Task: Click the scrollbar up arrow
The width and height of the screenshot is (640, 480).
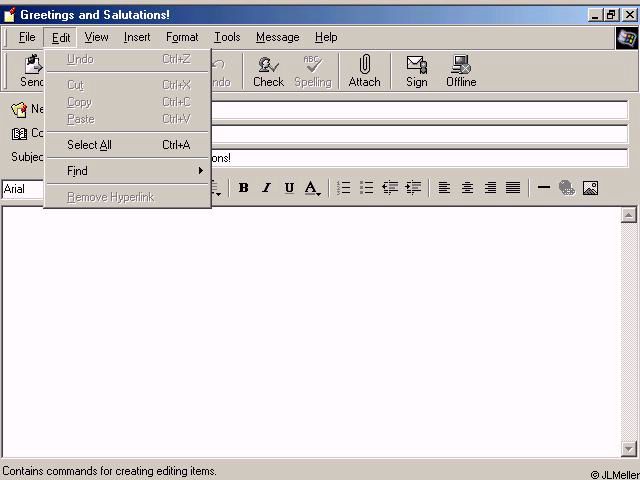Action: pos(629,215)
